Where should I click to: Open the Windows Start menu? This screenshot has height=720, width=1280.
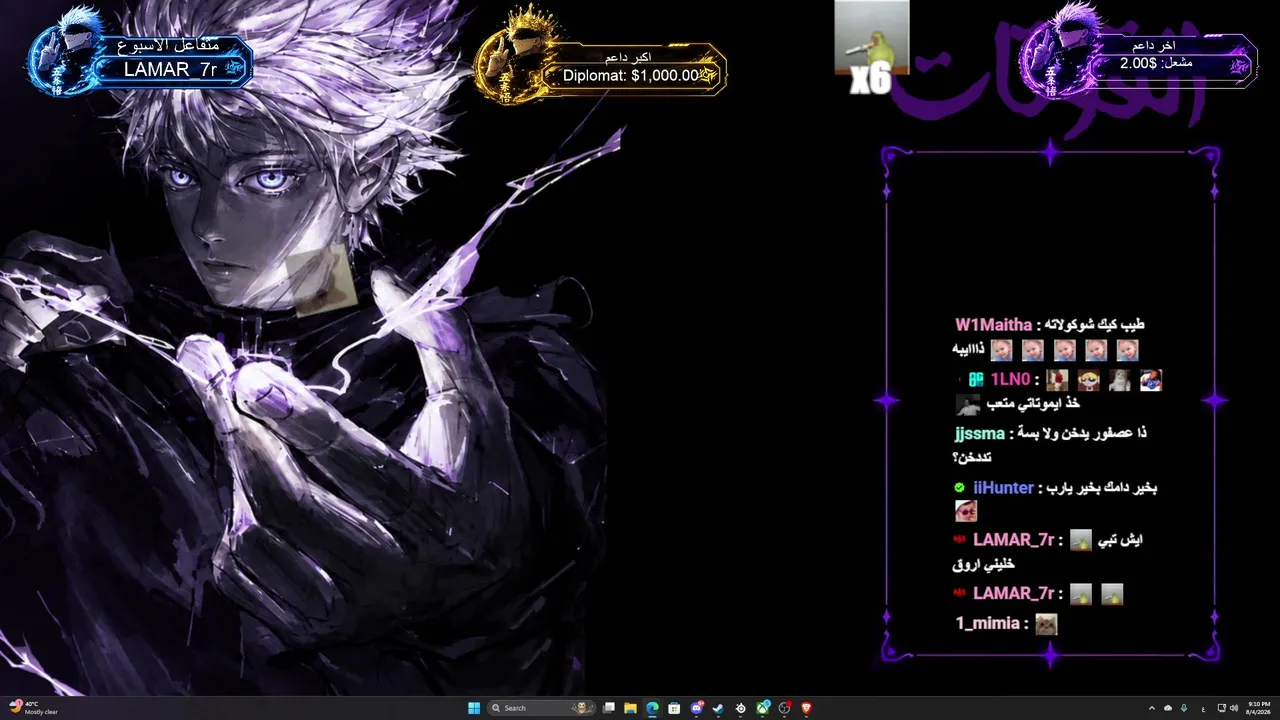[474, 708]
